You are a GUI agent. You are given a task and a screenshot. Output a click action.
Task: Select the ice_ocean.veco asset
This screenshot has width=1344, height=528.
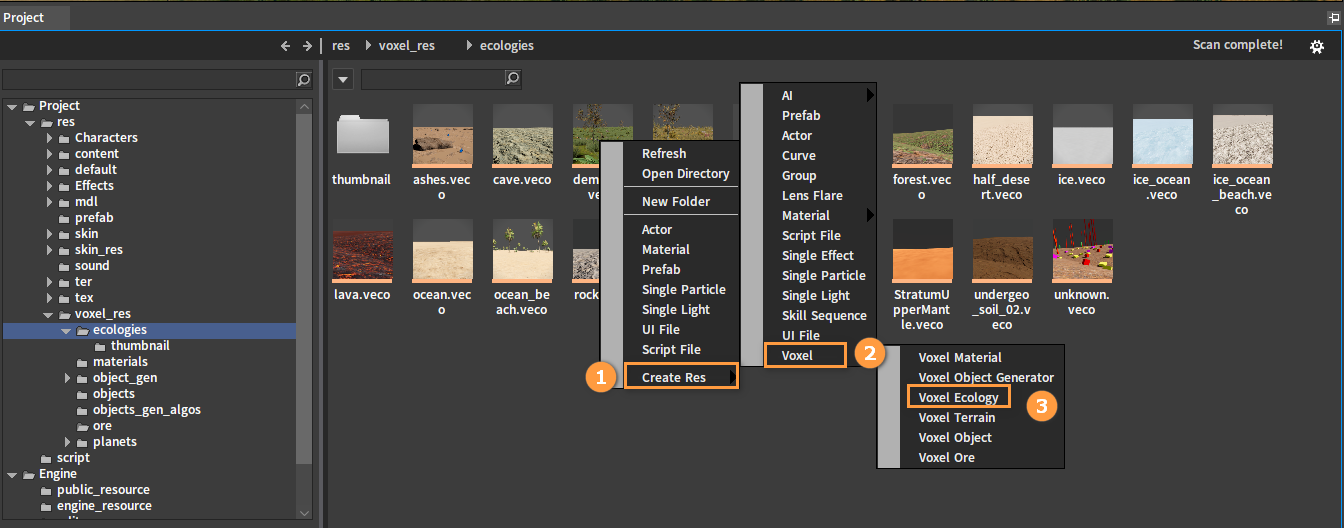coord(1162,140)
